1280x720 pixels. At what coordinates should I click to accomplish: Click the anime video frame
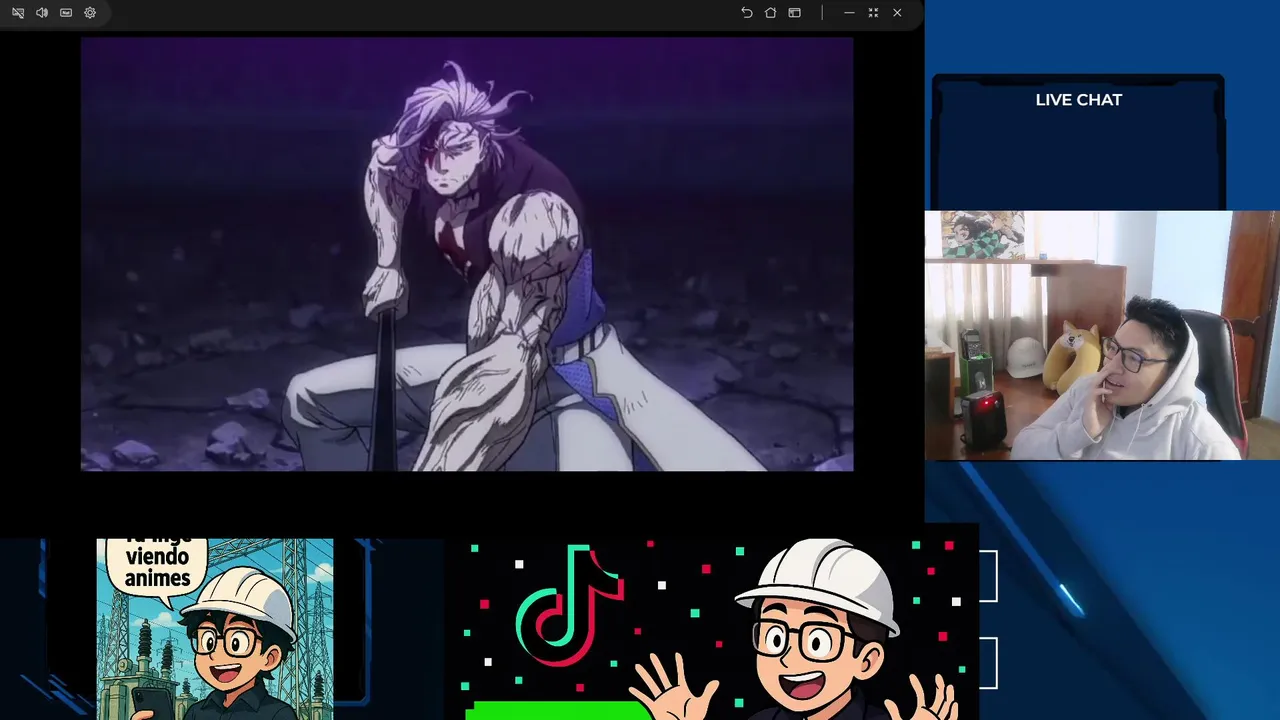(467, 254)
